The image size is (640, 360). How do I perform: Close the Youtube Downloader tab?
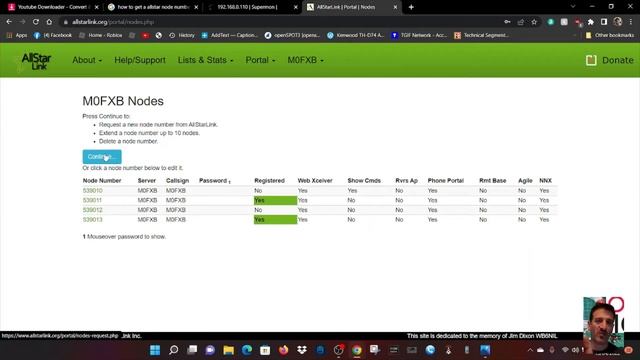tap(97, 7)
